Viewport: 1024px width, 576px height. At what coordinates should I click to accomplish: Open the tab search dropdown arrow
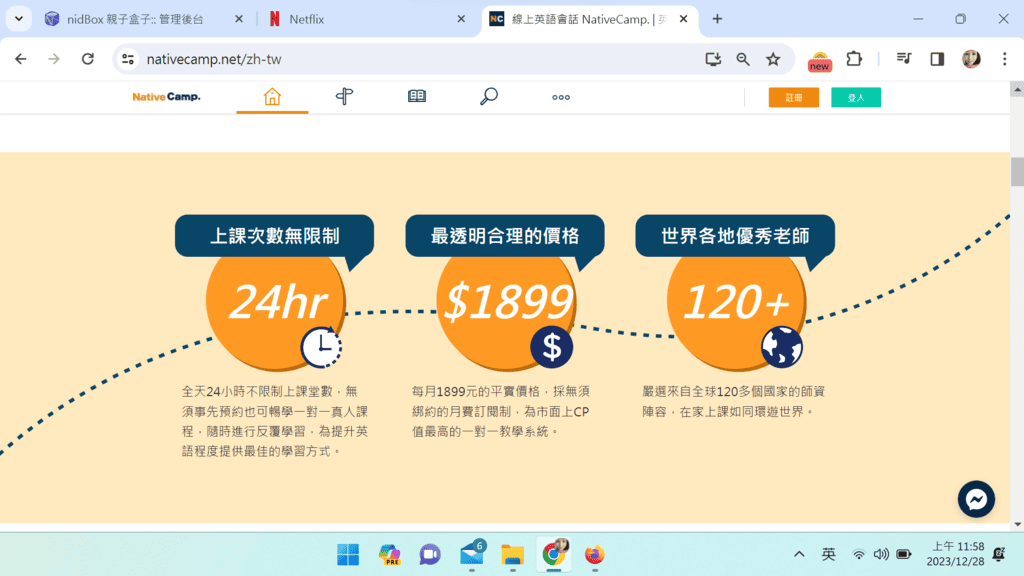click(x=19, y=19)
